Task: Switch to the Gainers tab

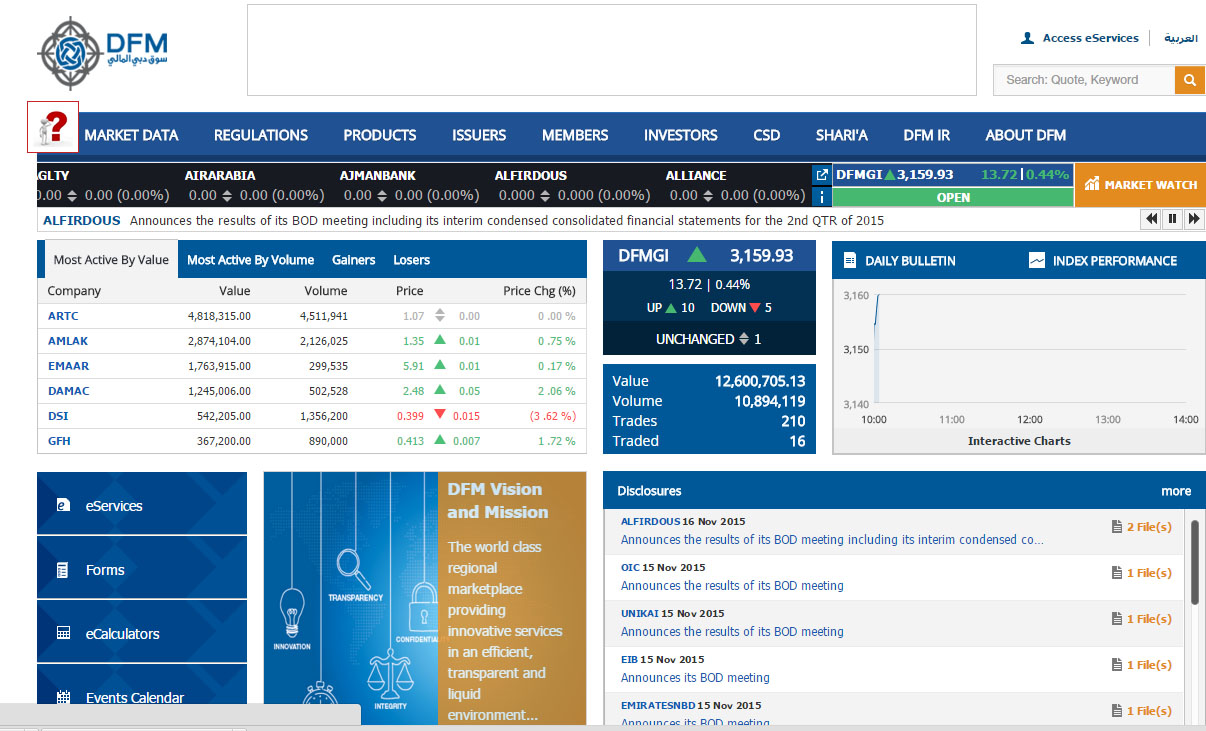Action: point(353,260)
